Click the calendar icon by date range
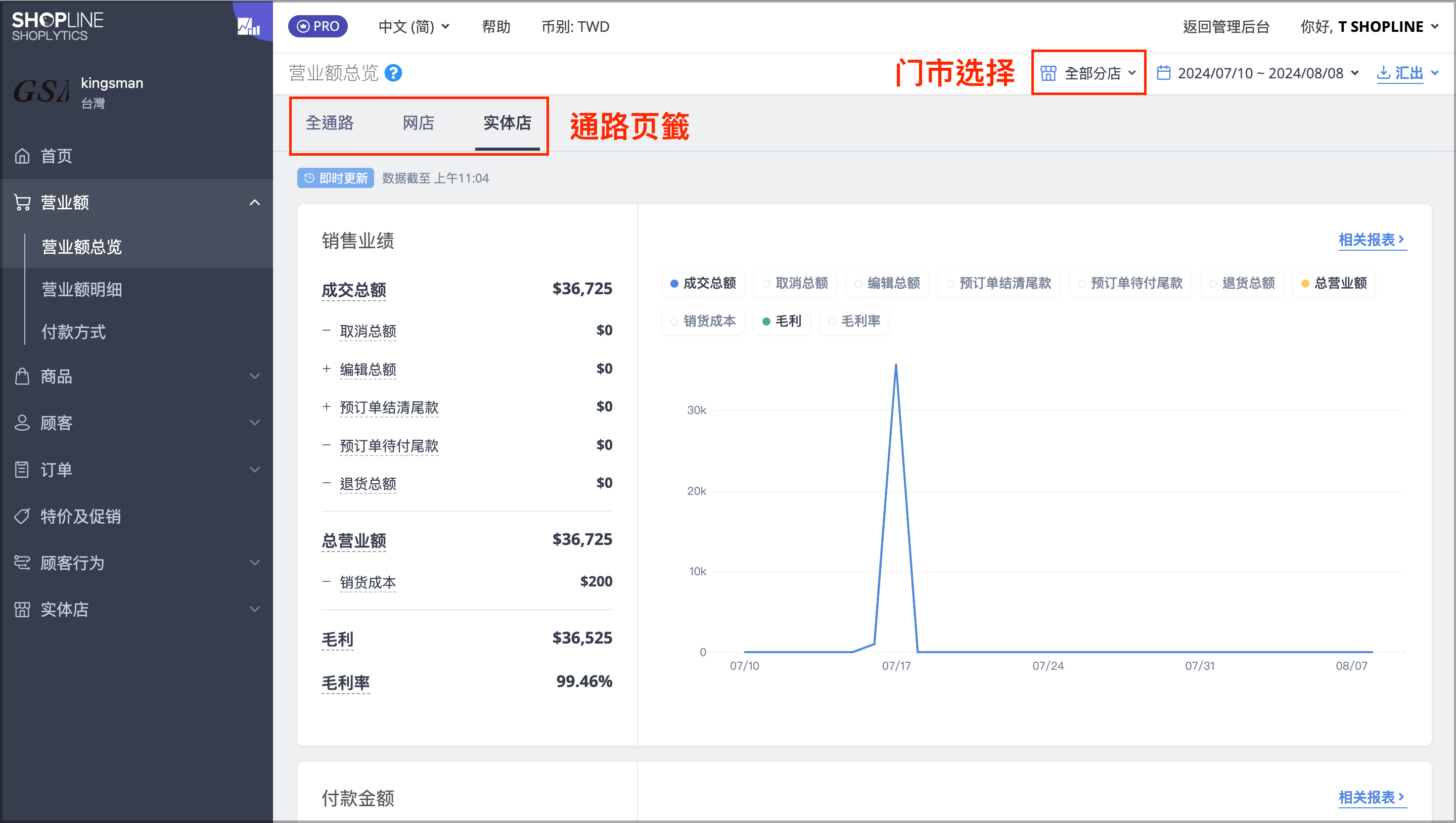This screenshot has height=823, width=1456. [1163, 73]
